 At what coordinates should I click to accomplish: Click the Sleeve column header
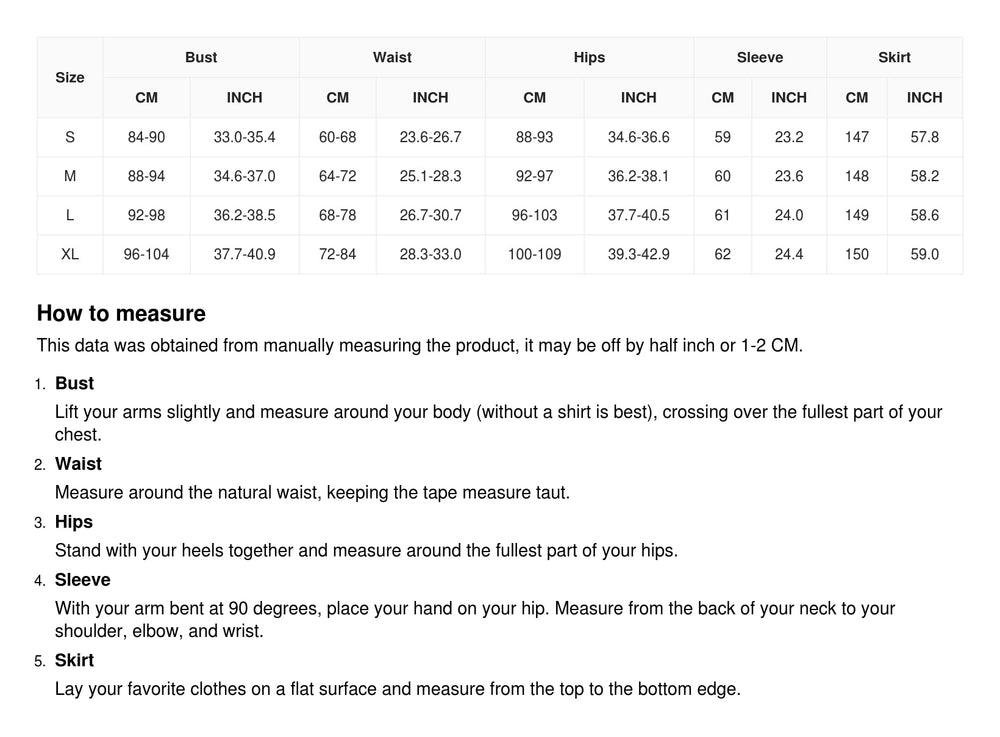[x=760, y=58]
